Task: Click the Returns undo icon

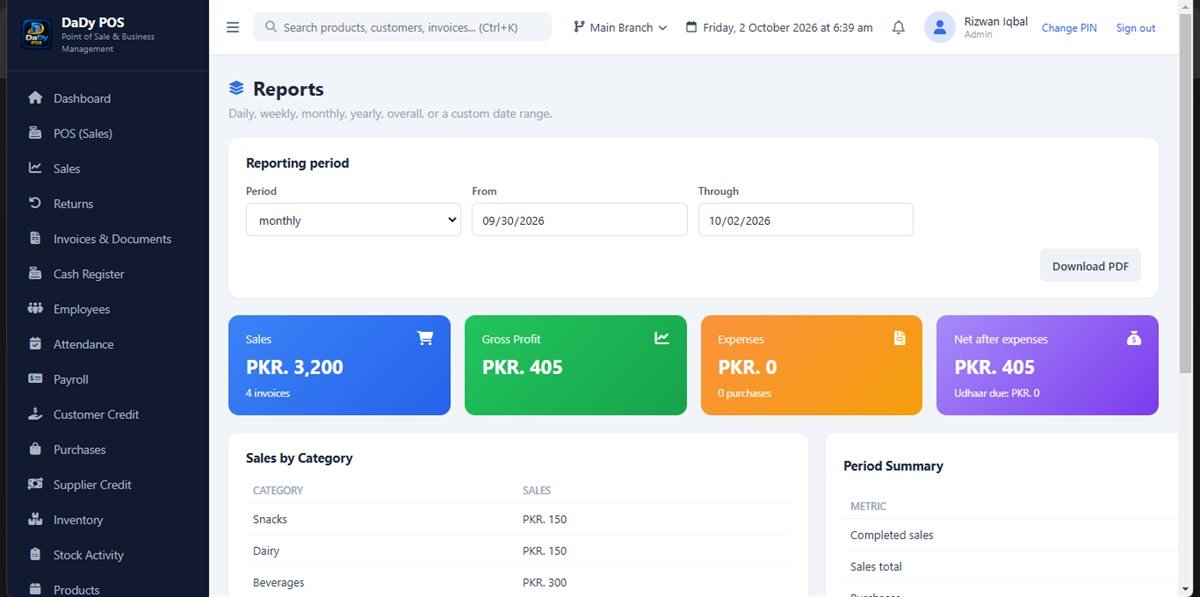Action: [36, 203]
